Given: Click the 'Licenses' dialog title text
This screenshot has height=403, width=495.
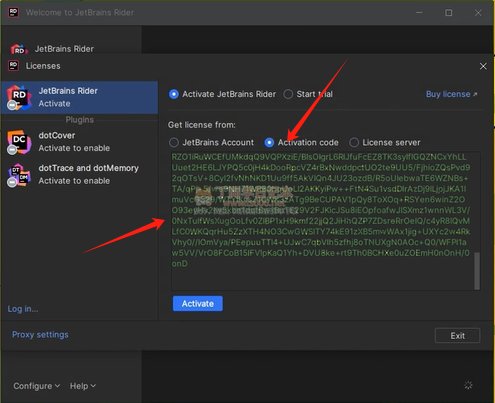Looking at the screenshot, I should tap(43, 66).
